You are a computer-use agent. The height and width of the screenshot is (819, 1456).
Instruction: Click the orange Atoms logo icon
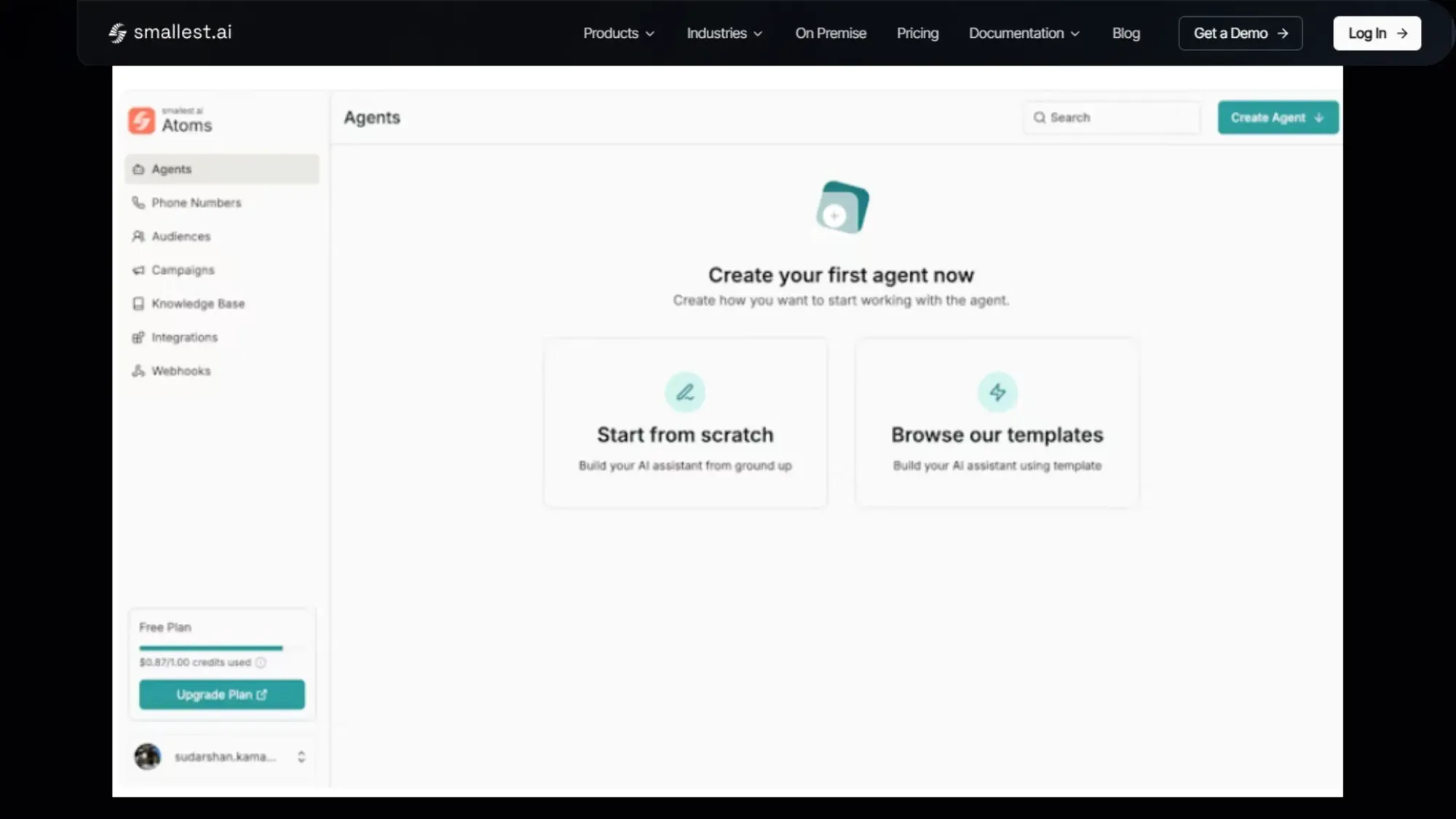coord(141,121)
